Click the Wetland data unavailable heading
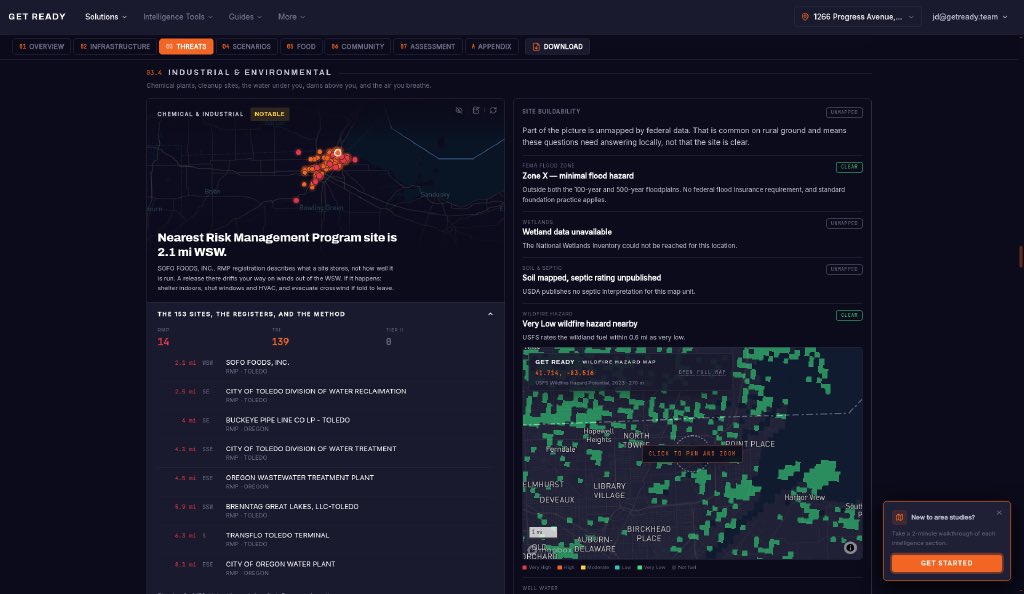 (x=567, y=232)
